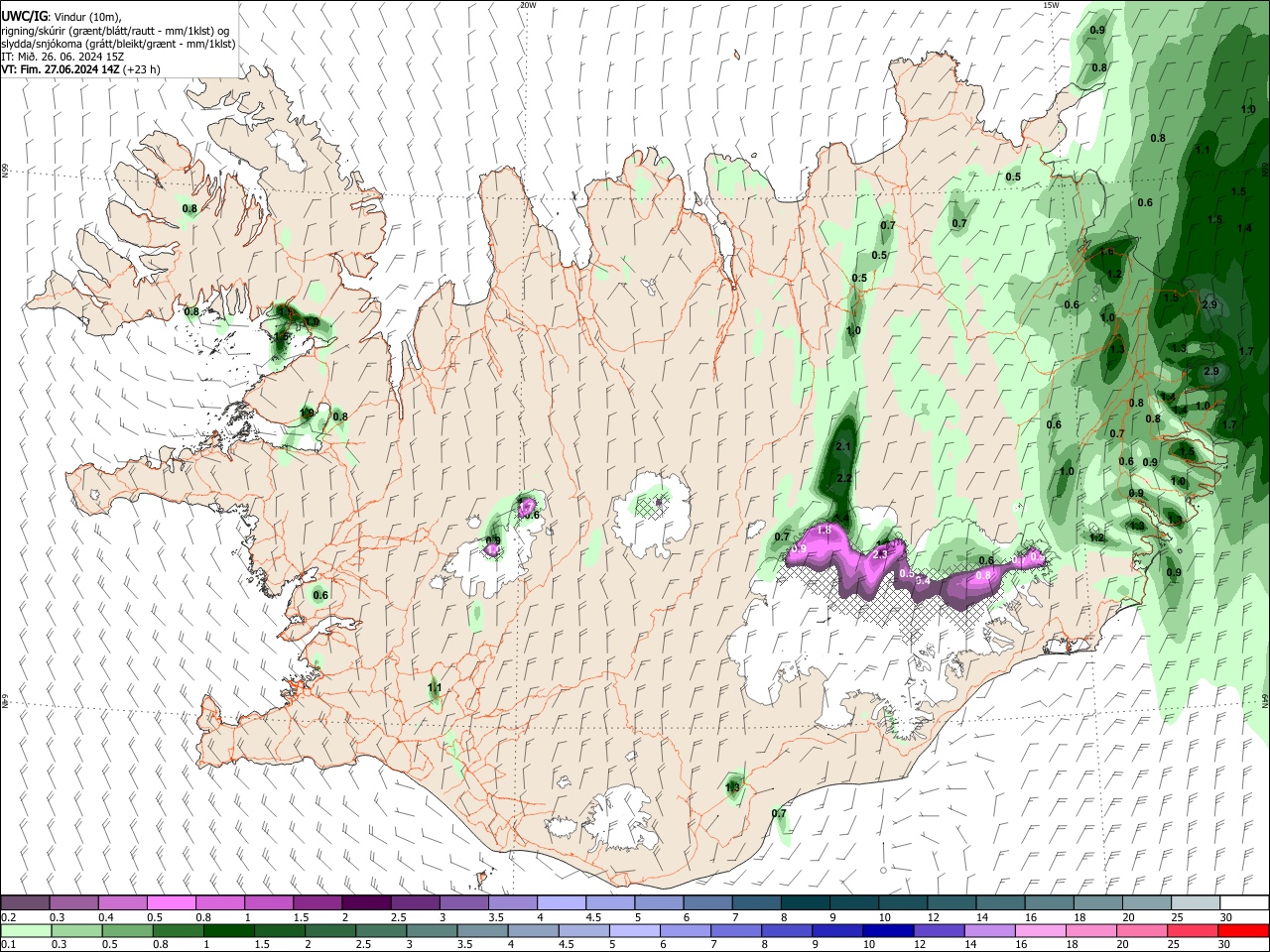Select the navy blue swatch on the rain scale
The height and width of the screenshot is (952, 1270).
(x=886, y=930)
